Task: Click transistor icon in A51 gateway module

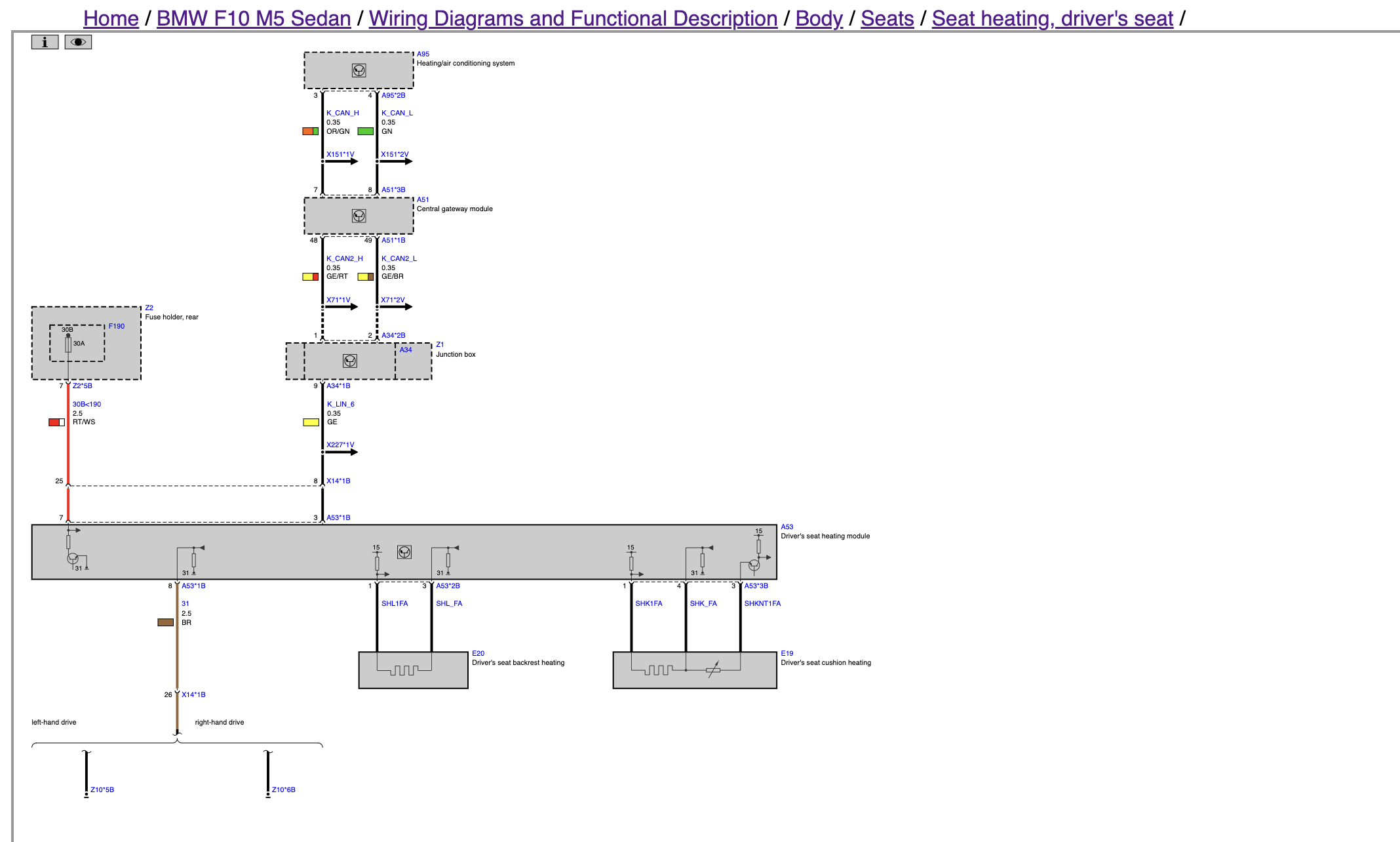Action: coord(359,216)
